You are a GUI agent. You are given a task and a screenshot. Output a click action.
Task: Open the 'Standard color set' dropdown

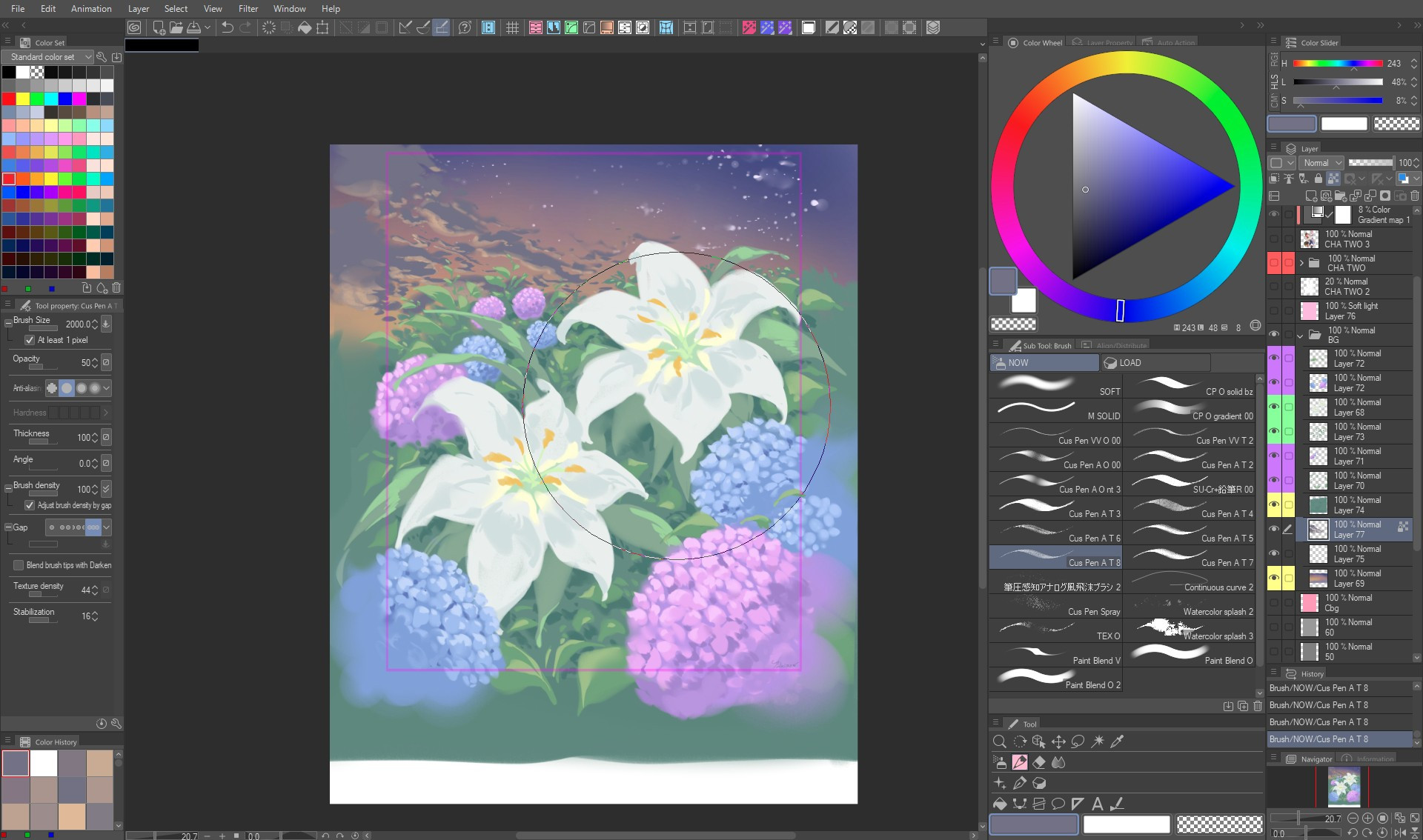(47, 57)
